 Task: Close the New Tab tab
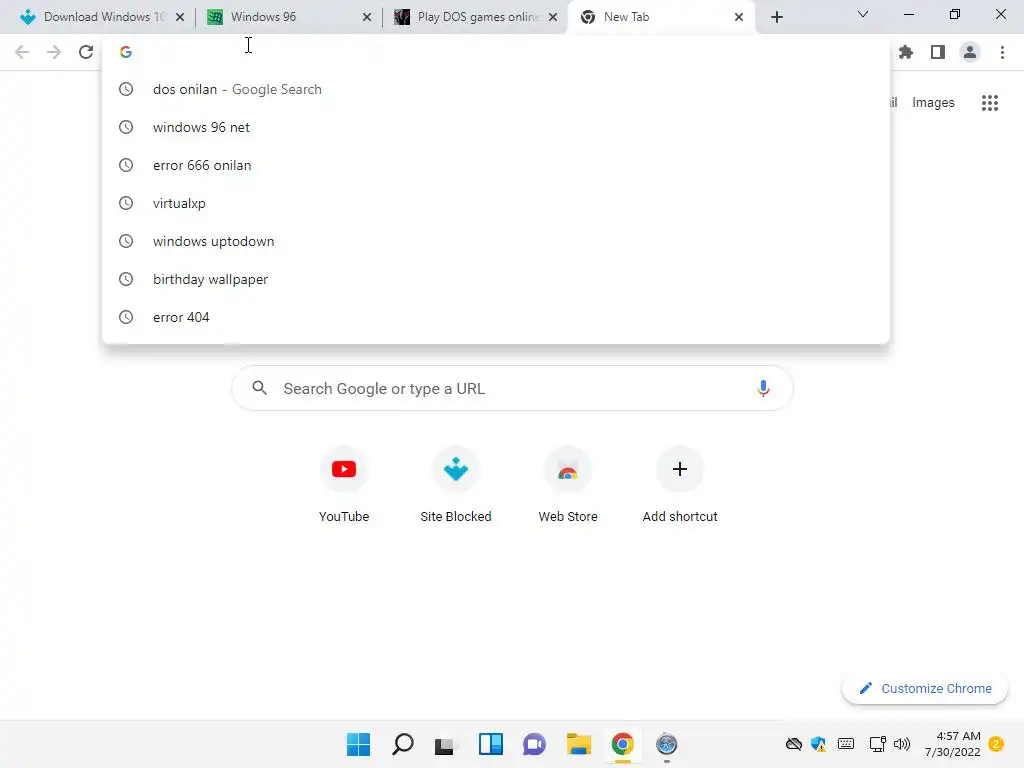tap(739, 17)
